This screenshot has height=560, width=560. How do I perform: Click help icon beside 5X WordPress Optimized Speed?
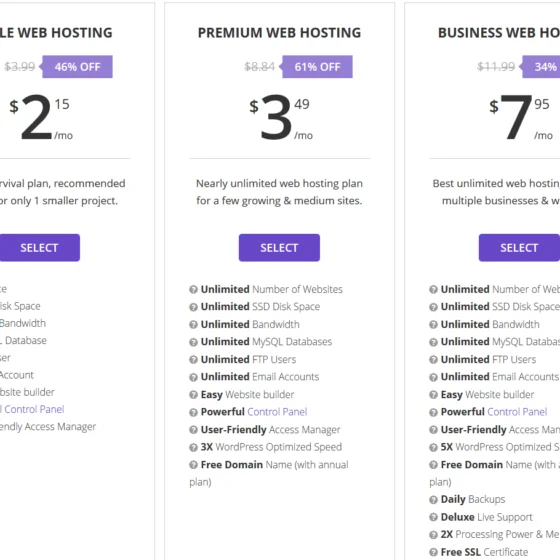point(433,448)
